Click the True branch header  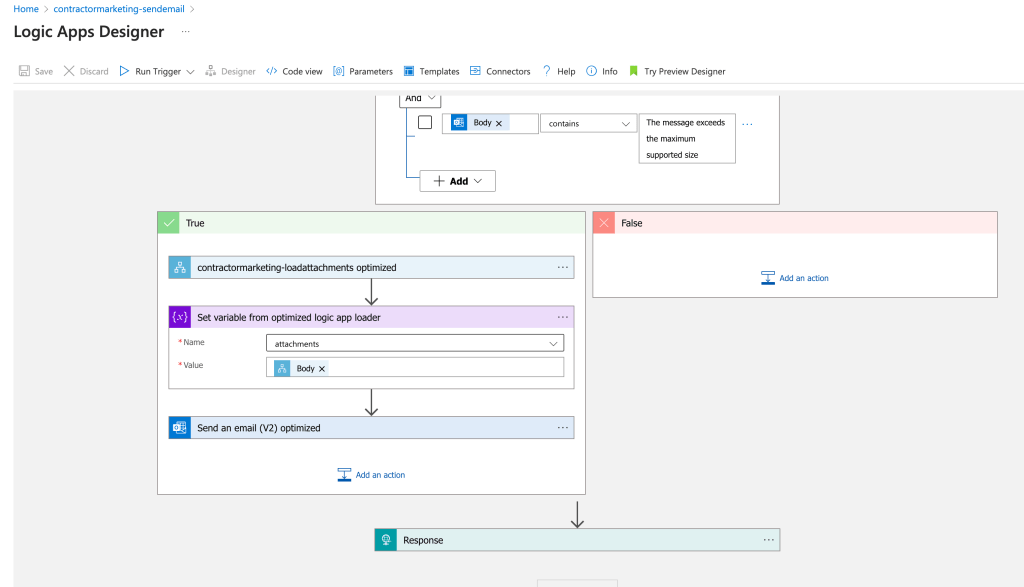click(x=372, y=223)
